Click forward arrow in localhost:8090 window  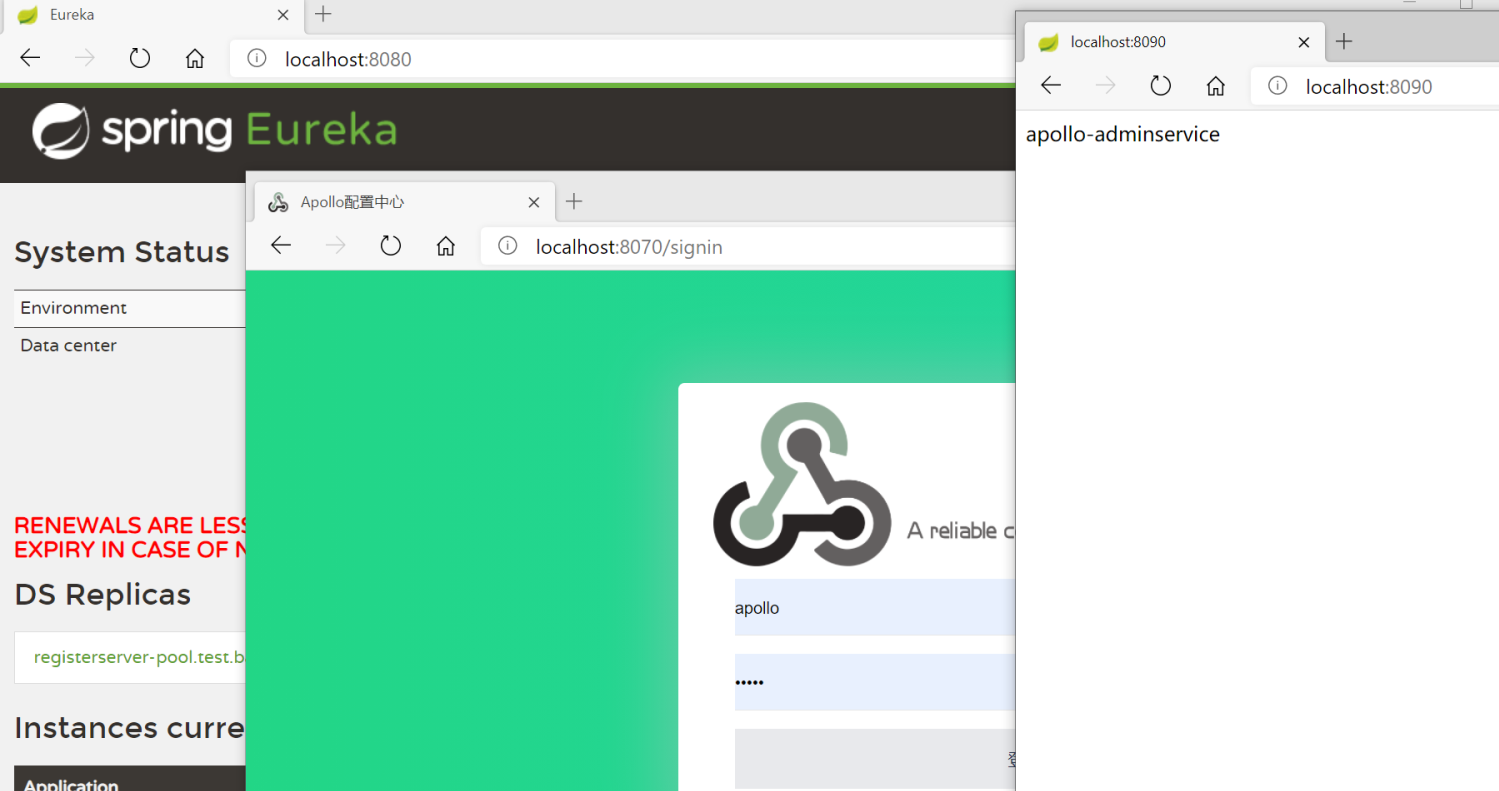click(1106, 85)
